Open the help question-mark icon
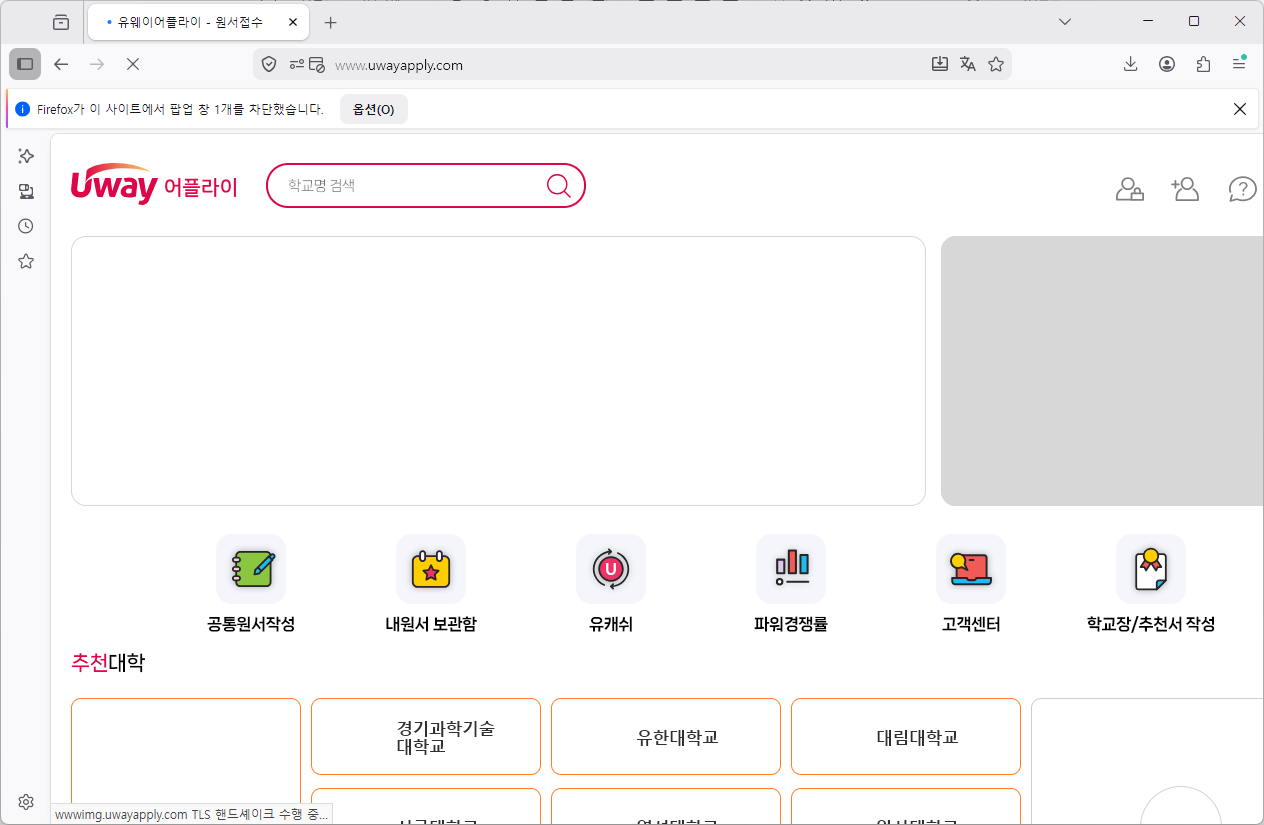Screen dimensions: 1264x825 pyautogui.click(x=1242, y=189)
